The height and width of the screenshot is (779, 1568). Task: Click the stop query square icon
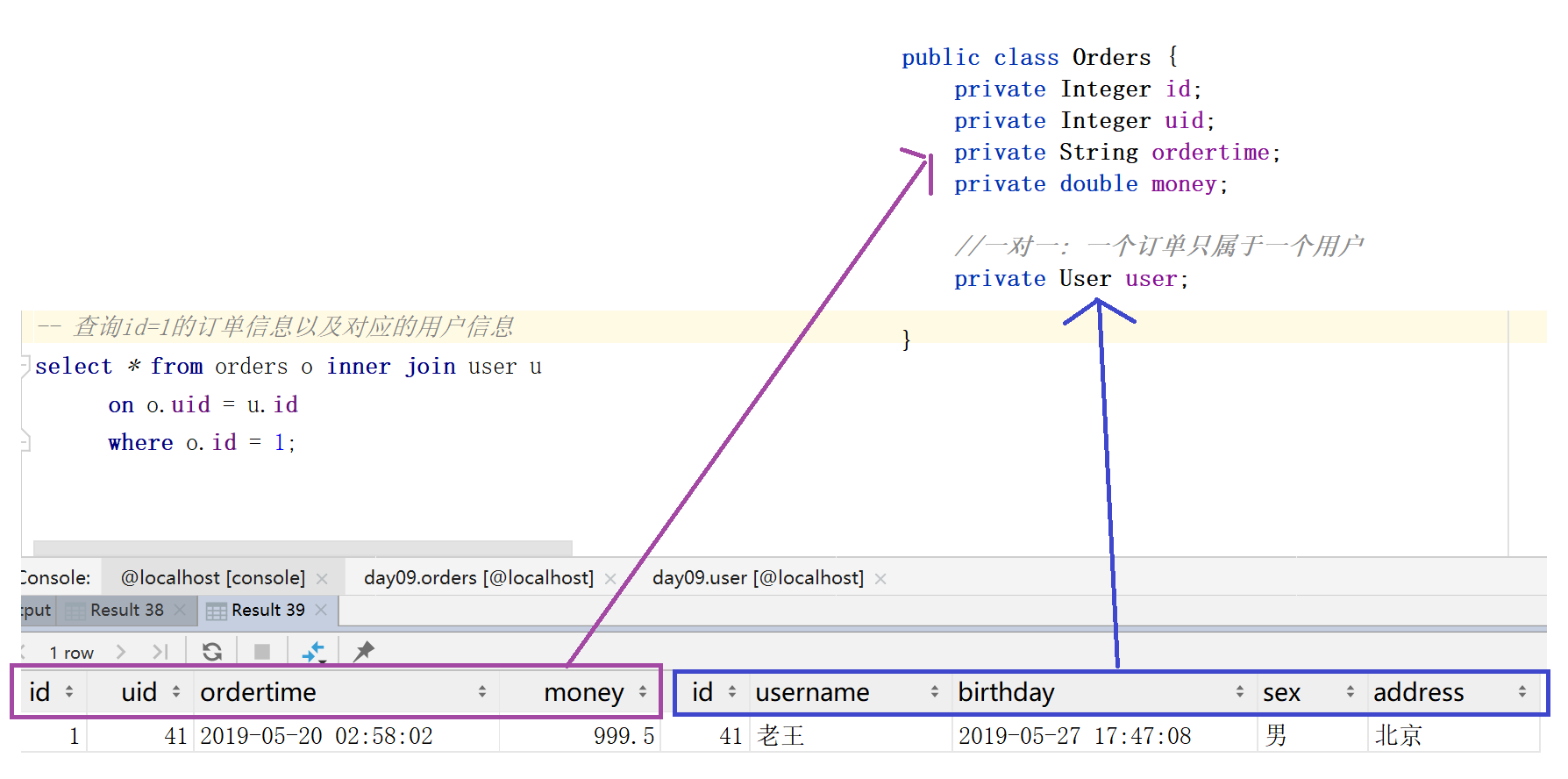tap(261, 652)
